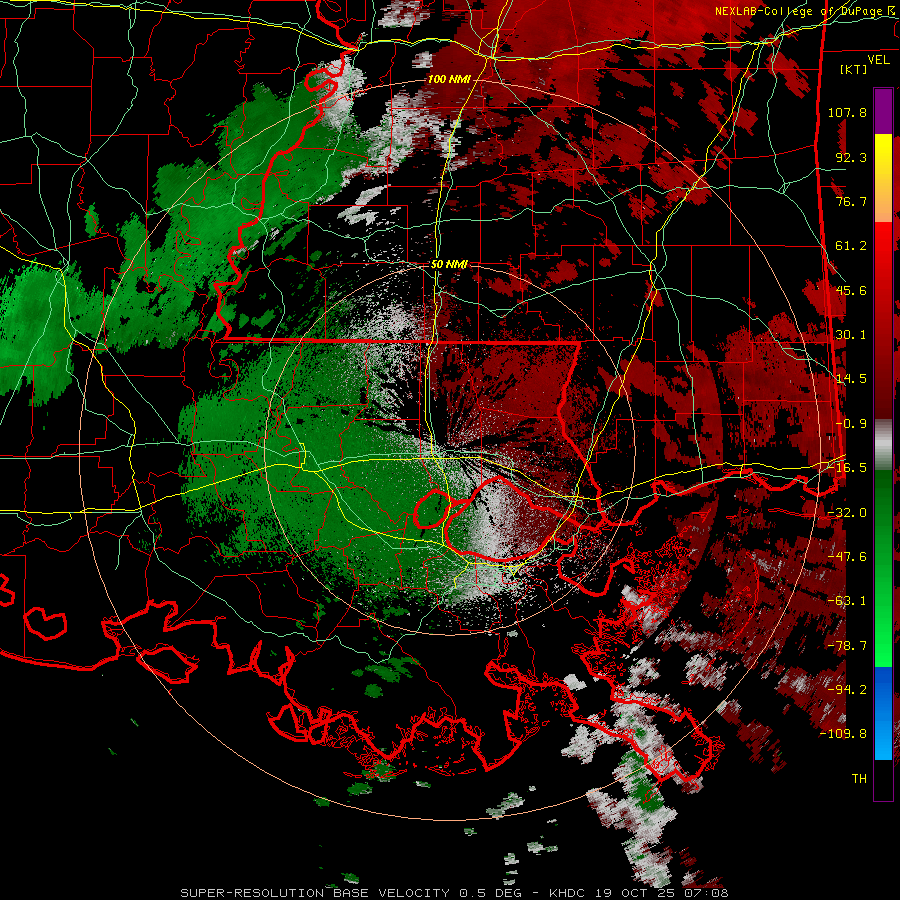This screenshot has width=900, height=900.
Task: Click the 92.3 velocity scale value
Action: (x=851, y=157)
